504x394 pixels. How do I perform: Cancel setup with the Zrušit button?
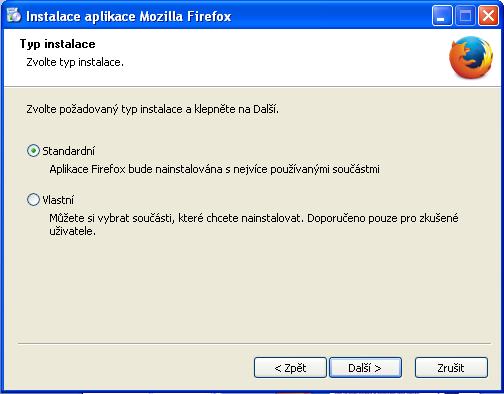[x=451, y=368]
